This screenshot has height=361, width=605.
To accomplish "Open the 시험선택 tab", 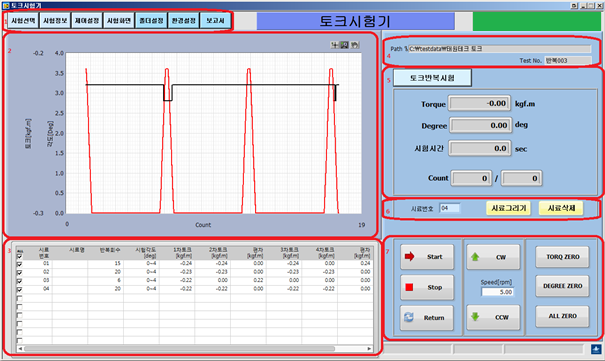I will tap(23, 20).
